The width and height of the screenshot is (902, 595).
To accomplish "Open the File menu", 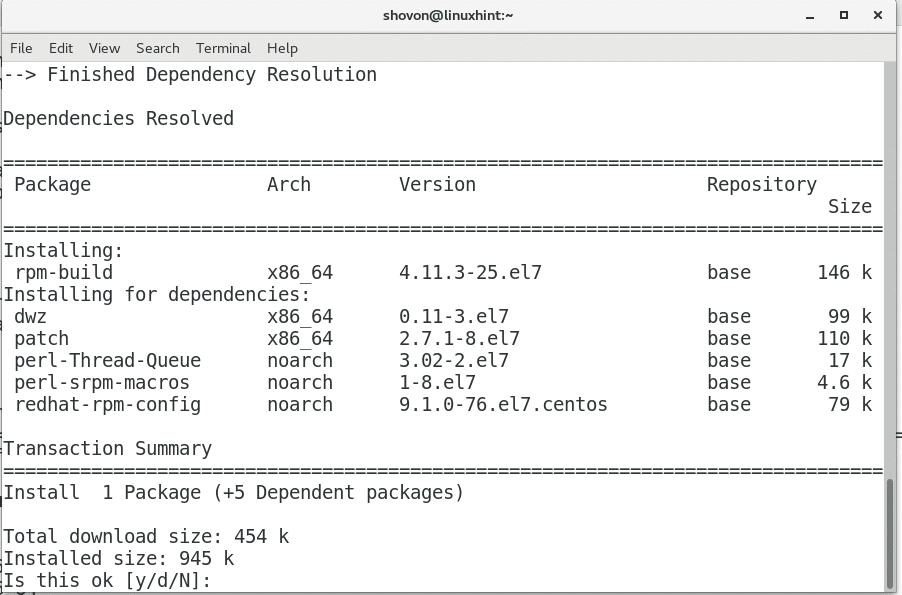I will tap(21, 48).
